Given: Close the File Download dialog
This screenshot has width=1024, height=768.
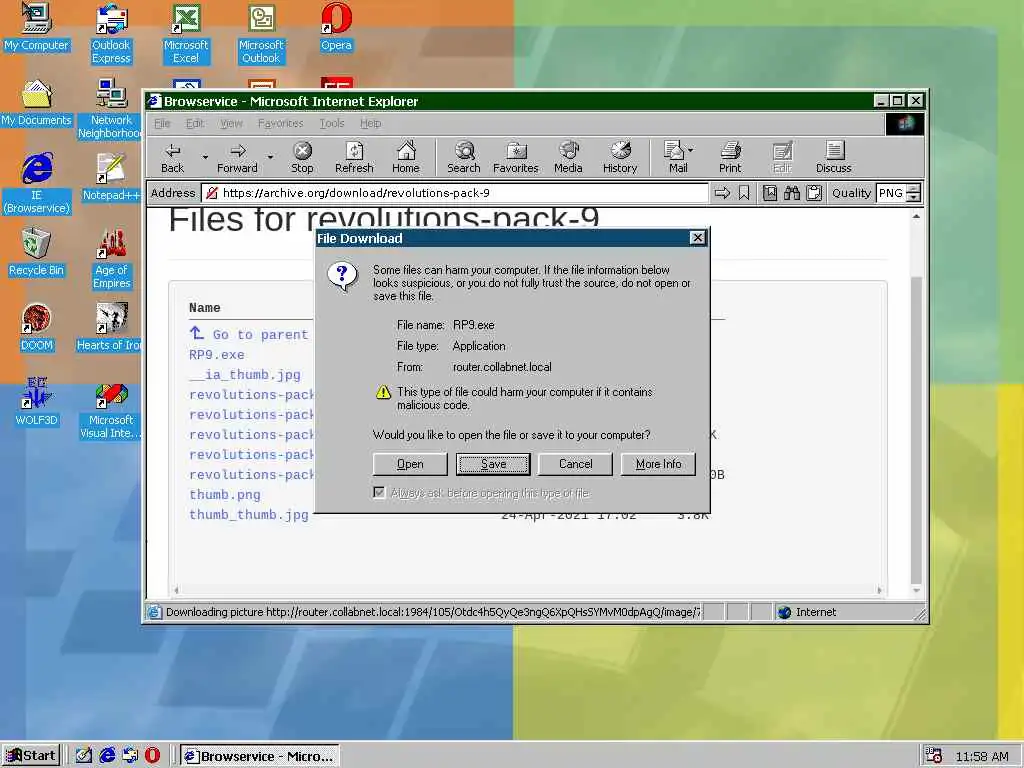Looking at the screenshot, I should [x=697, y=238].
